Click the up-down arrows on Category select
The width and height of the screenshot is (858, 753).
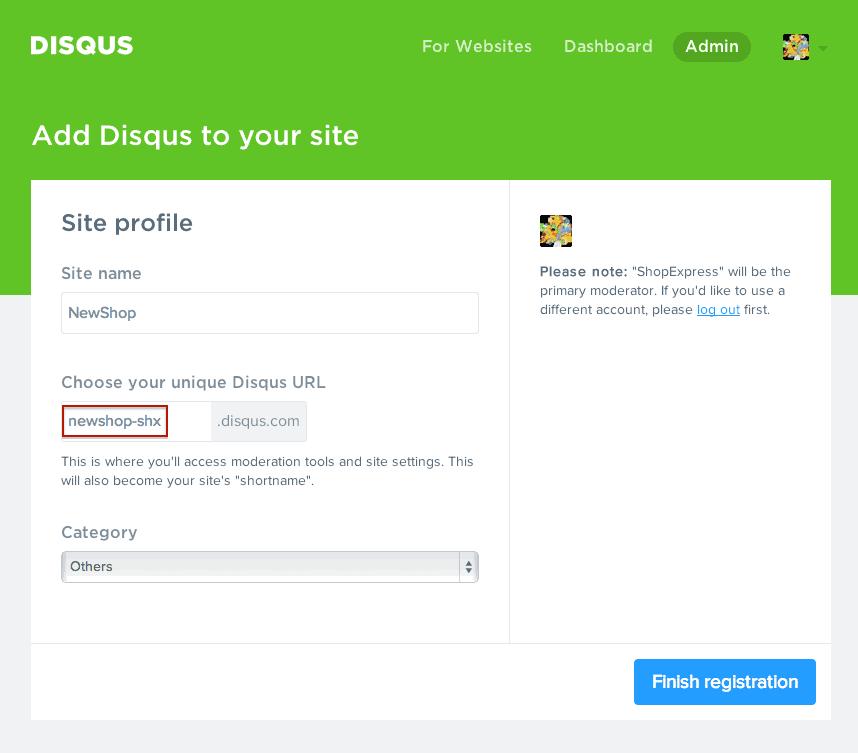click(x=469, y=567)
